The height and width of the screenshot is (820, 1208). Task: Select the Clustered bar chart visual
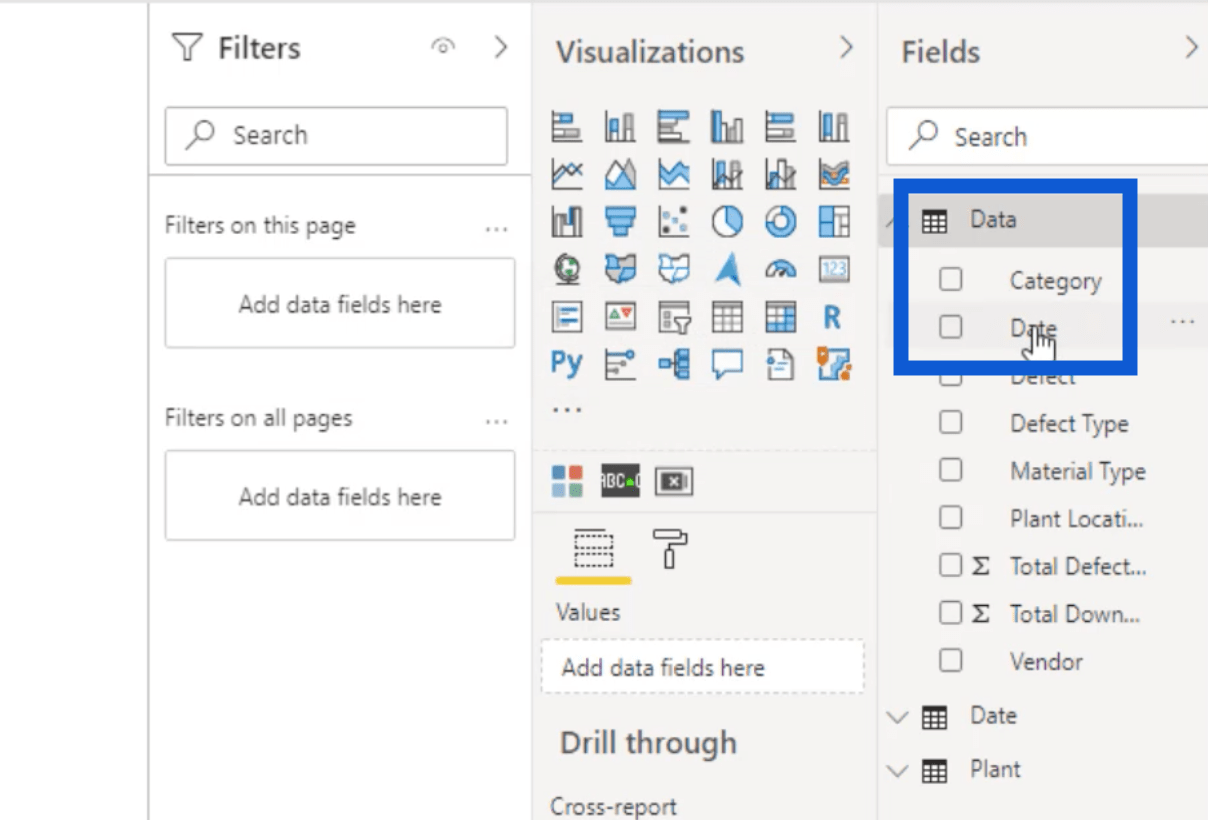(x=673, y=126)
